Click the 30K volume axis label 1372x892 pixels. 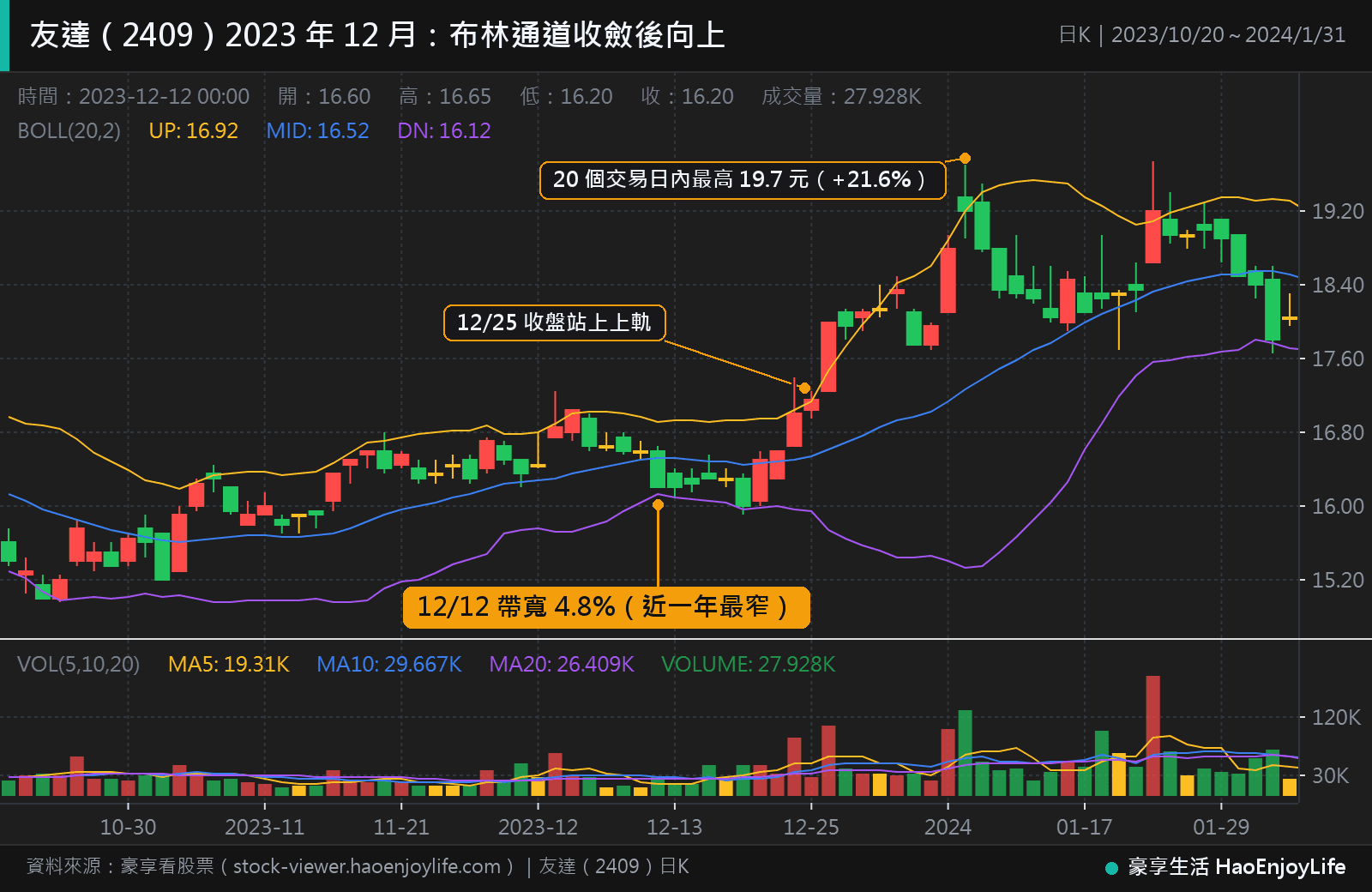[x=1330, y=775]
